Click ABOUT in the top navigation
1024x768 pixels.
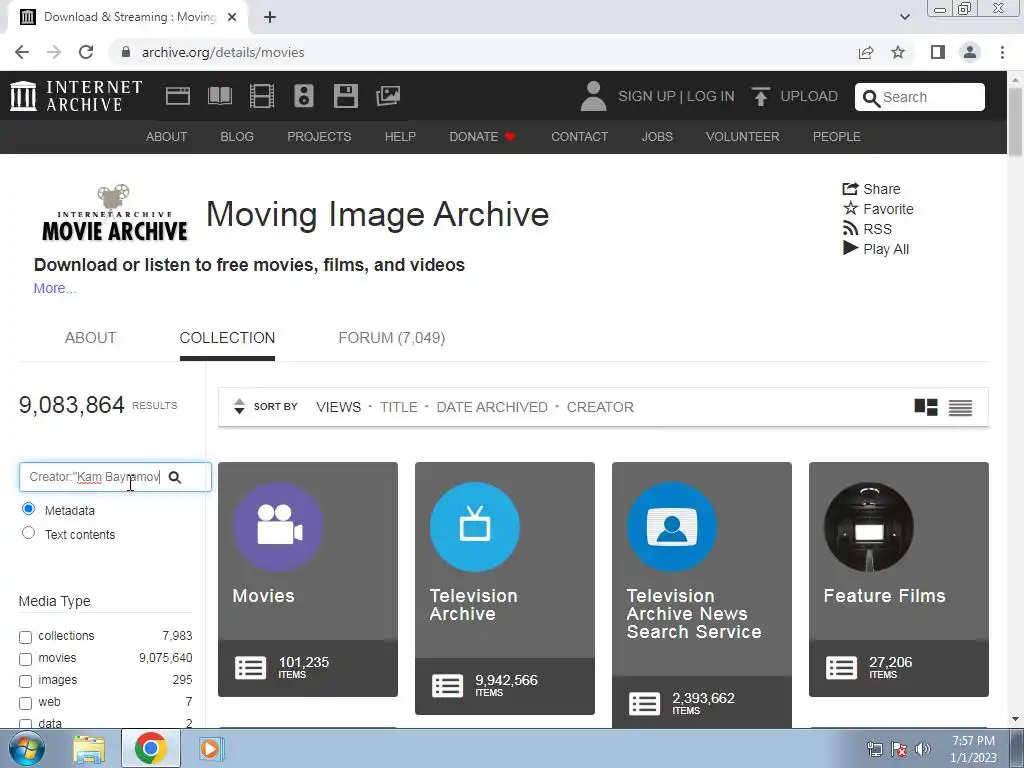[167, 136]
